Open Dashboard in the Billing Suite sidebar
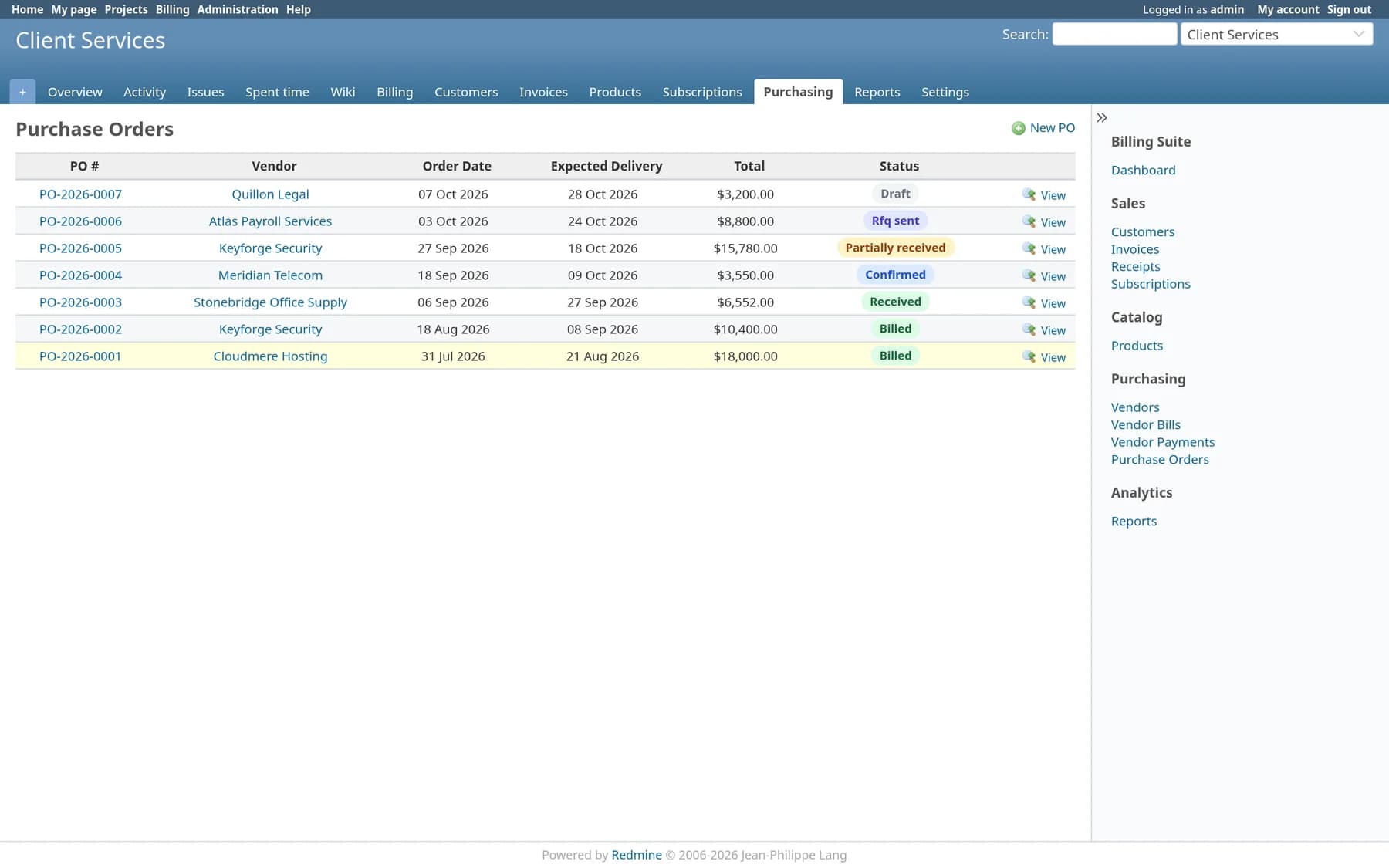 point(1143,170)
